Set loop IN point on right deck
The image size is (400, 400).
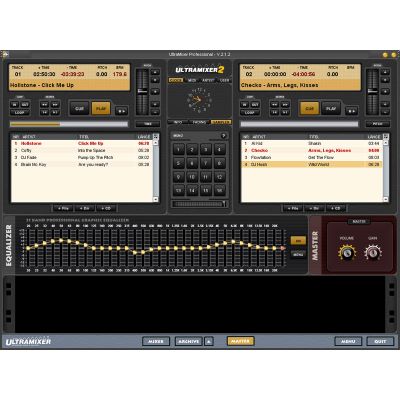245,105
